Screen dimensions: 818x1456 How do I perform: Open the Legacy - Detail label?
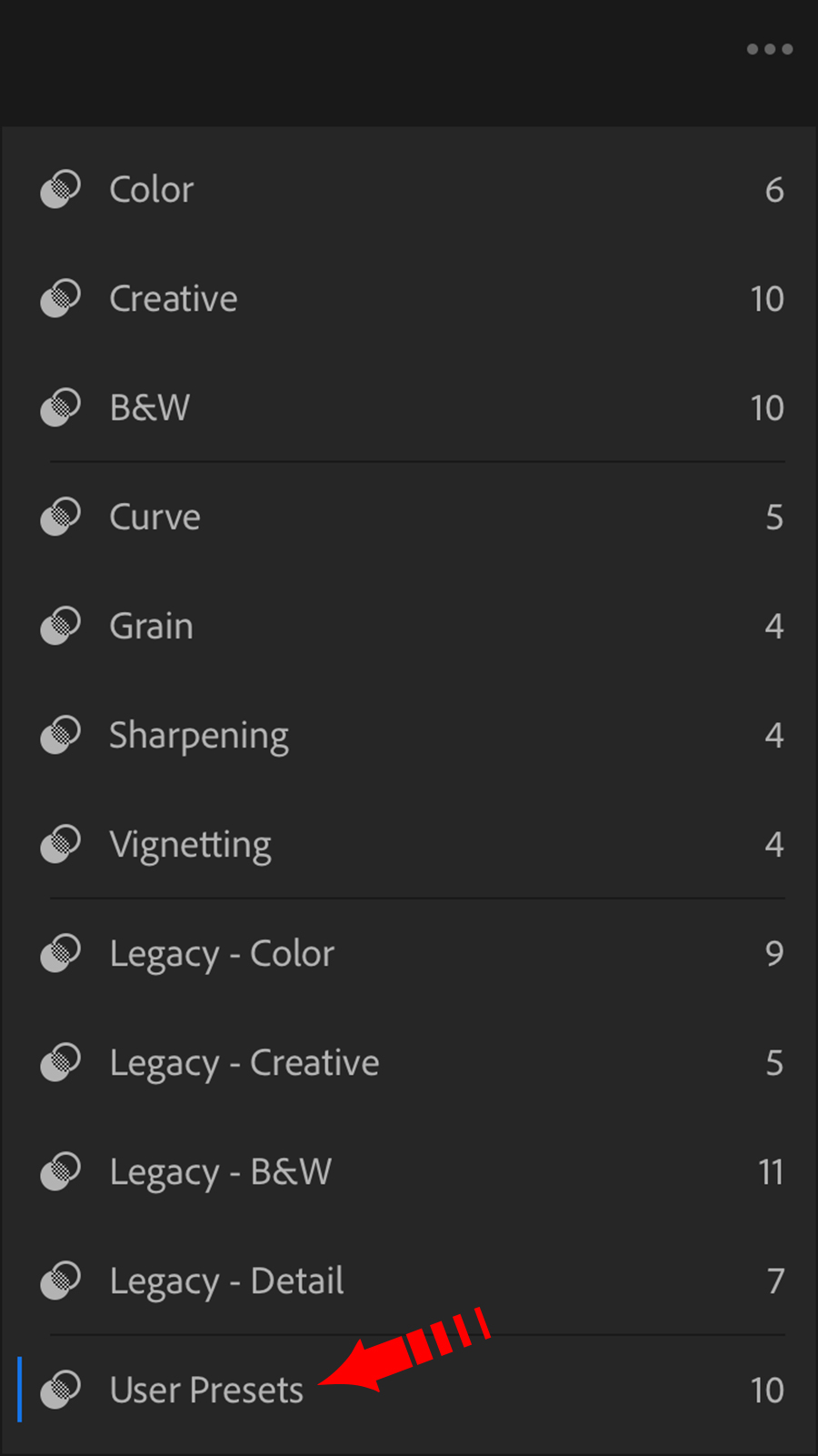pos(226,1281)
